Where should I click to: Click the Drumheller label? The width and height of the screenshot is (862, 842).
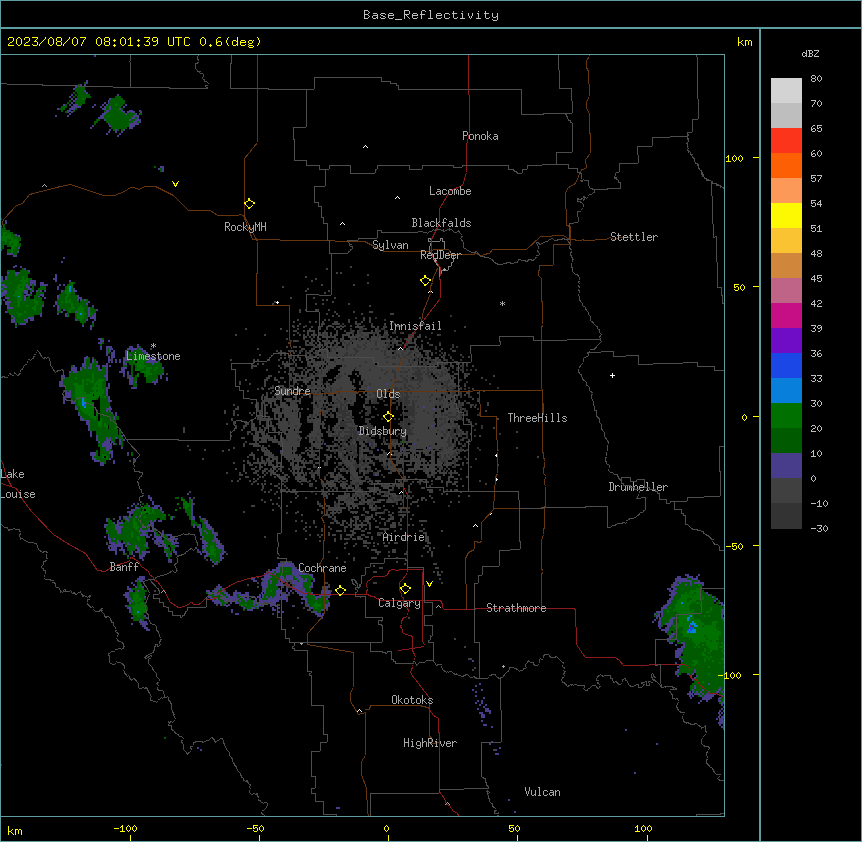pyautogui.click(x=638, y=487)
